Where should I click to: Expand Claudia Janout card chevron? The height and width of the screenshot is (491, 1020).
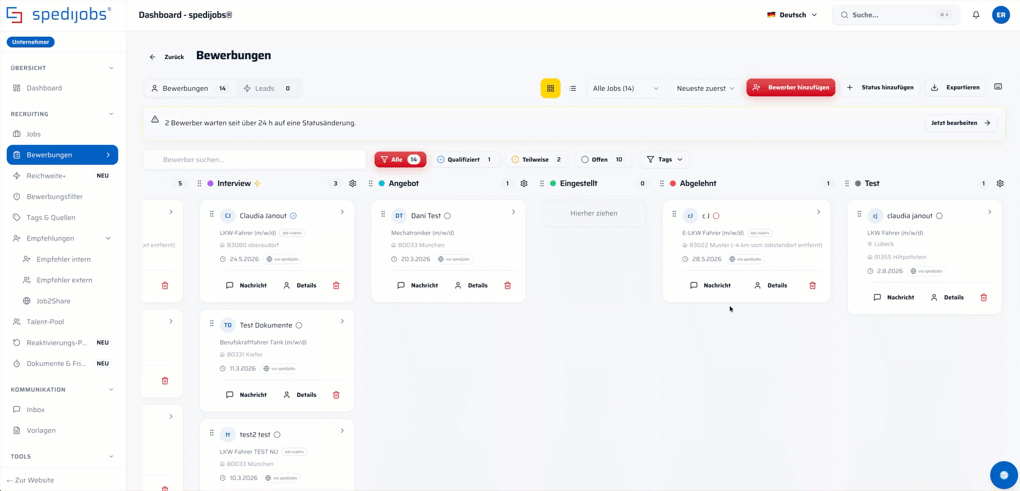[342, 212]
